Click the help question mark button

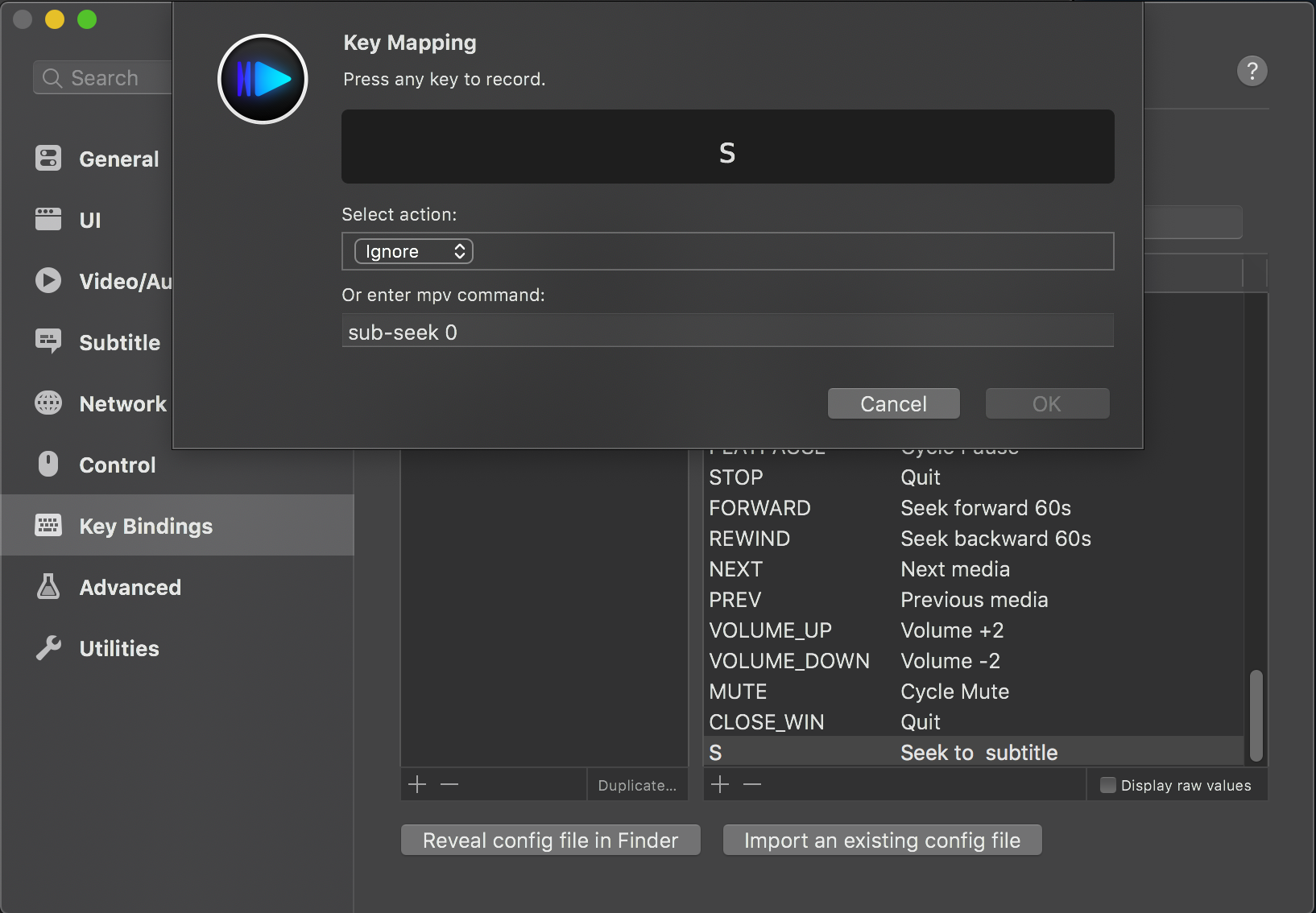pos(1252,71)
